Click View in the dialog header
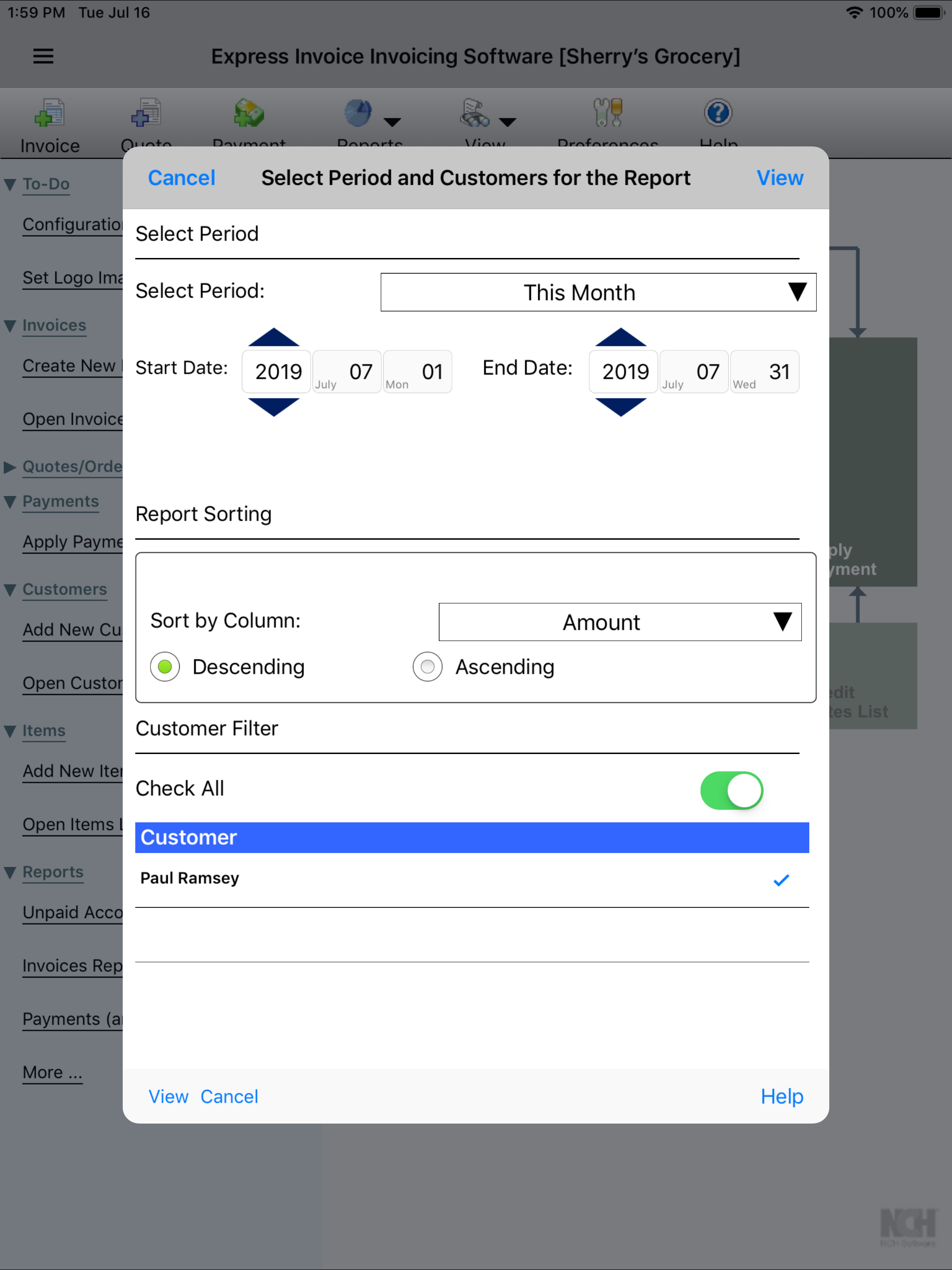Viewport: 952px width, 1270px height. [779, 178]
